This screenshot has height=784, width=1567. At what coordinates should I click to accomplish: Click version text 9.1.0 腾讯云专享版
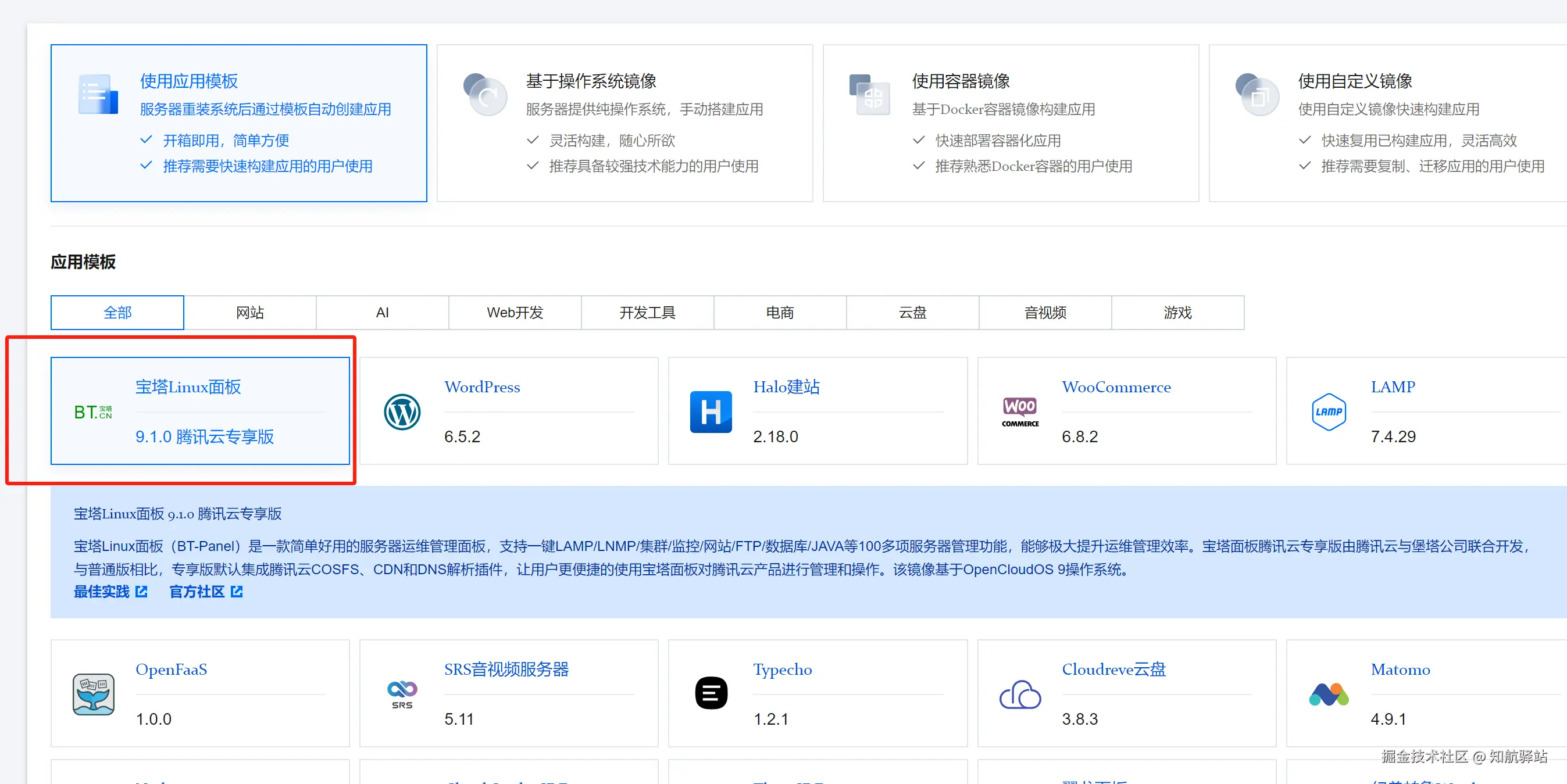205,436
